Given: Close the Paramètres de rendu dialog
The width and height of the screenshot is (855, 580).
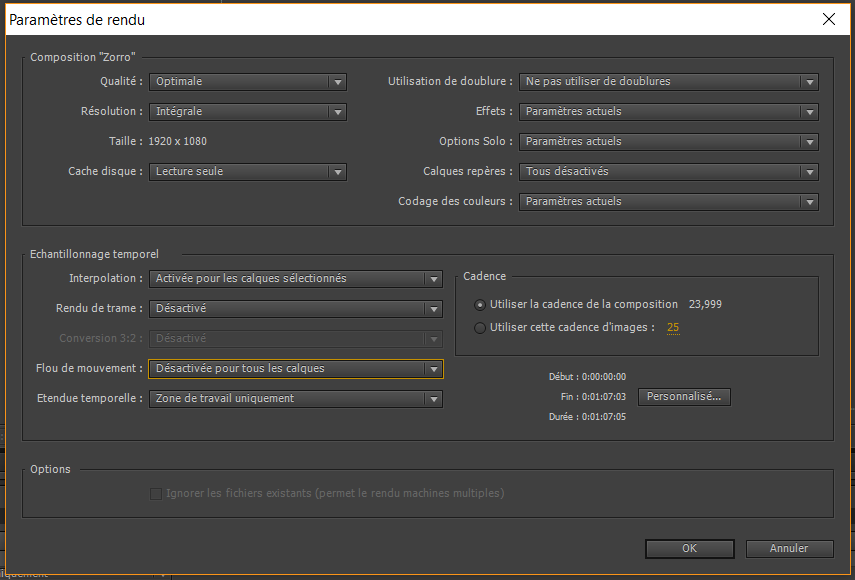Looking at the screenshot, I should (x=828, y=19).
